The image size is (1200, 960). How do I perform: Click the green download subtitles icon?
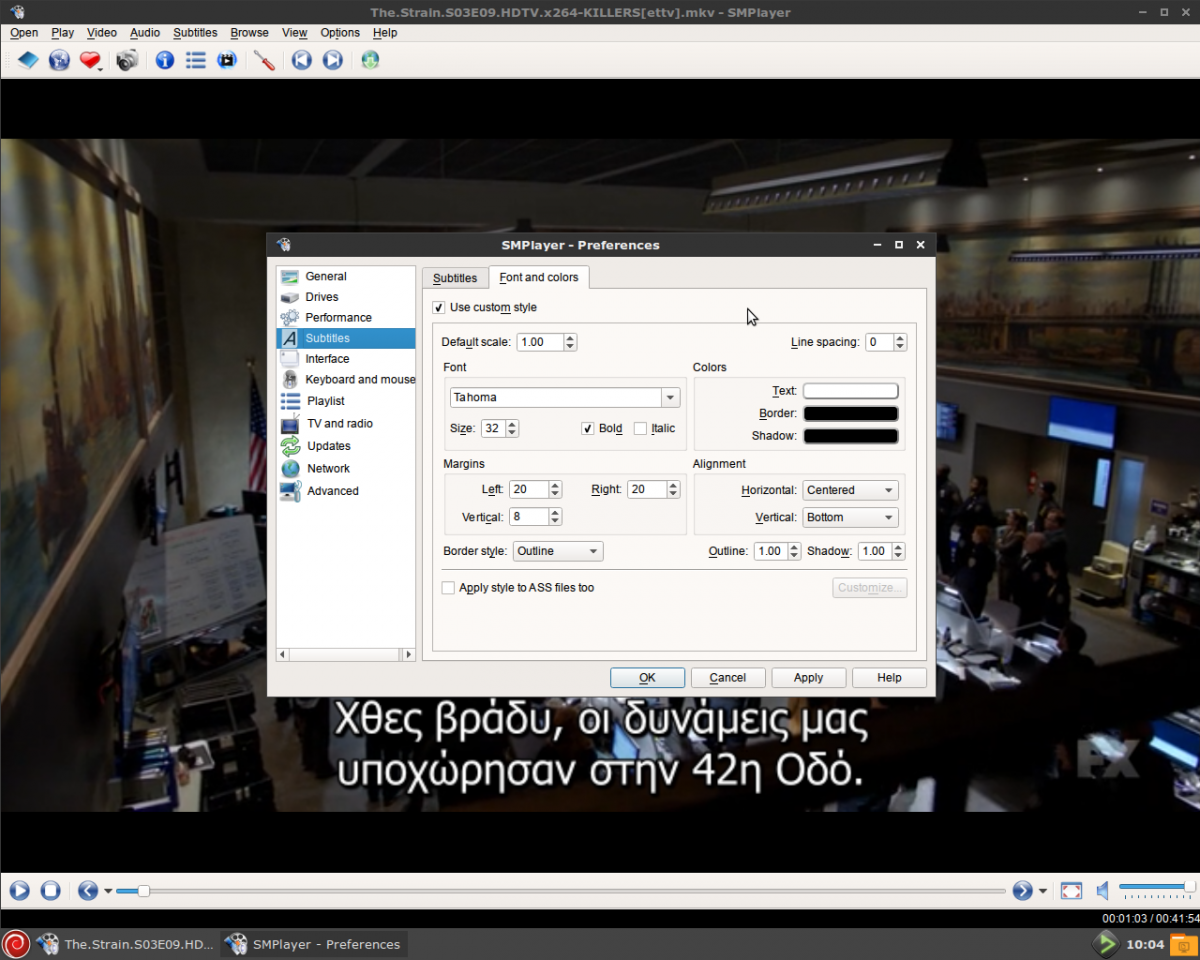(x=371, y=61)
